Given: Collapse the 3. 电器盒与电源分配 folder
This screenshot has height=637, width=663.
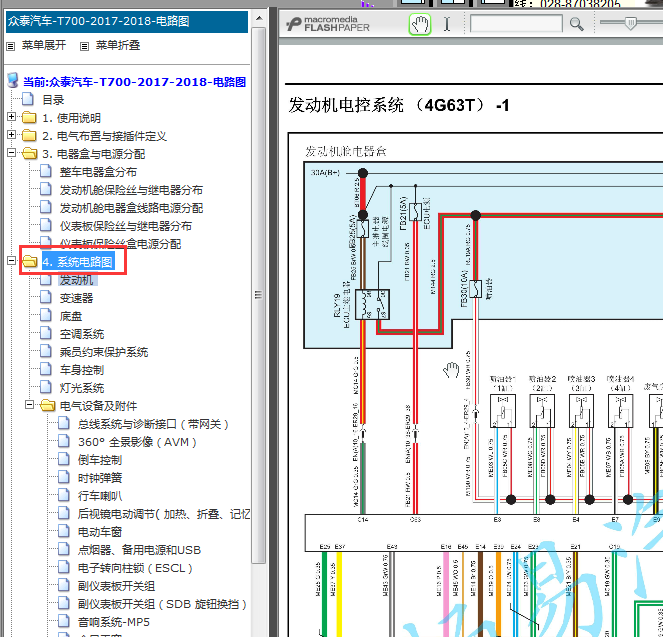Looking at the screenshot, I should click(11, 153).
